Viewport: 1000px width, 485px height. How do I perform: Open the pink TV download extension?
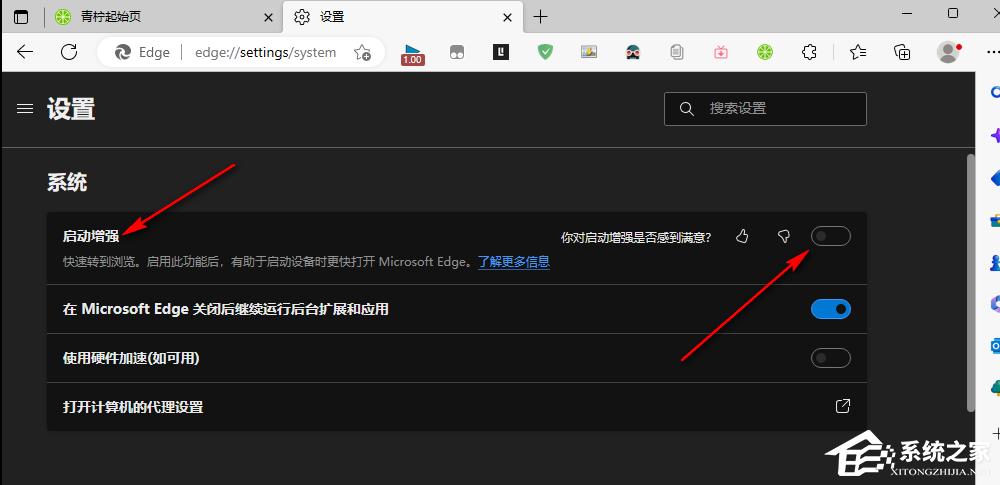coord(721,52)
